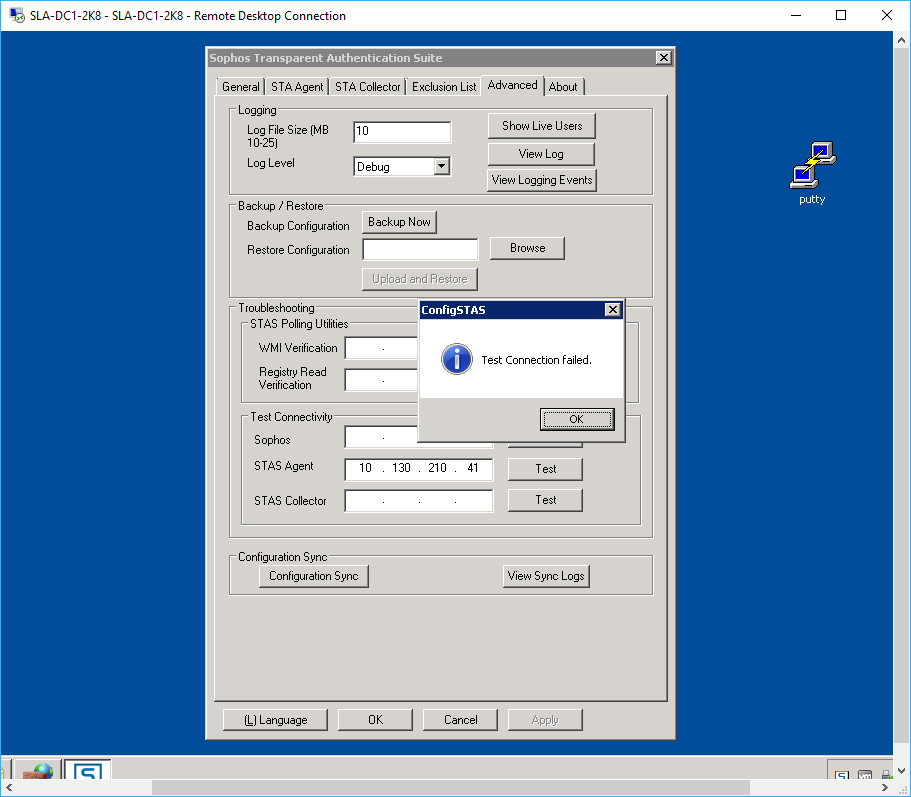The height and width of the screenshot is (797, 911).
Task: Open the Exclusion List tab
Action: tap(444, 87)
